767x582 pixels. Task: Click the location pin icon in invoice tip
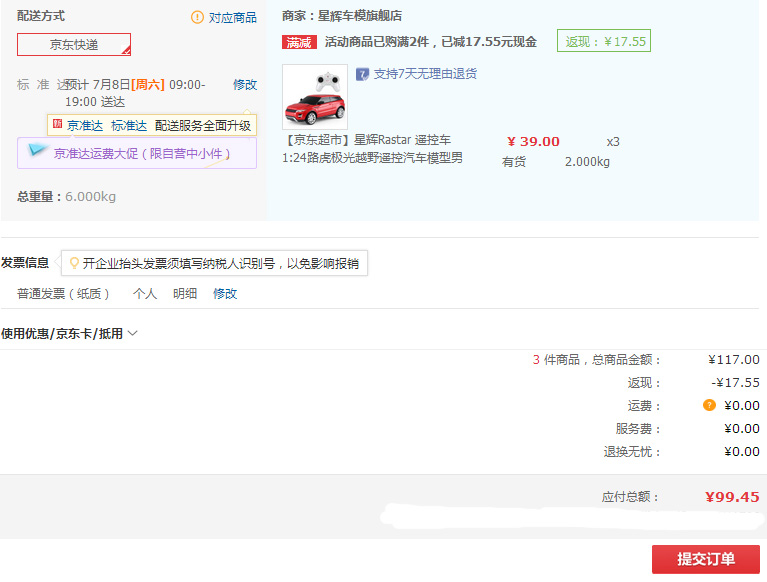point(73,263)
